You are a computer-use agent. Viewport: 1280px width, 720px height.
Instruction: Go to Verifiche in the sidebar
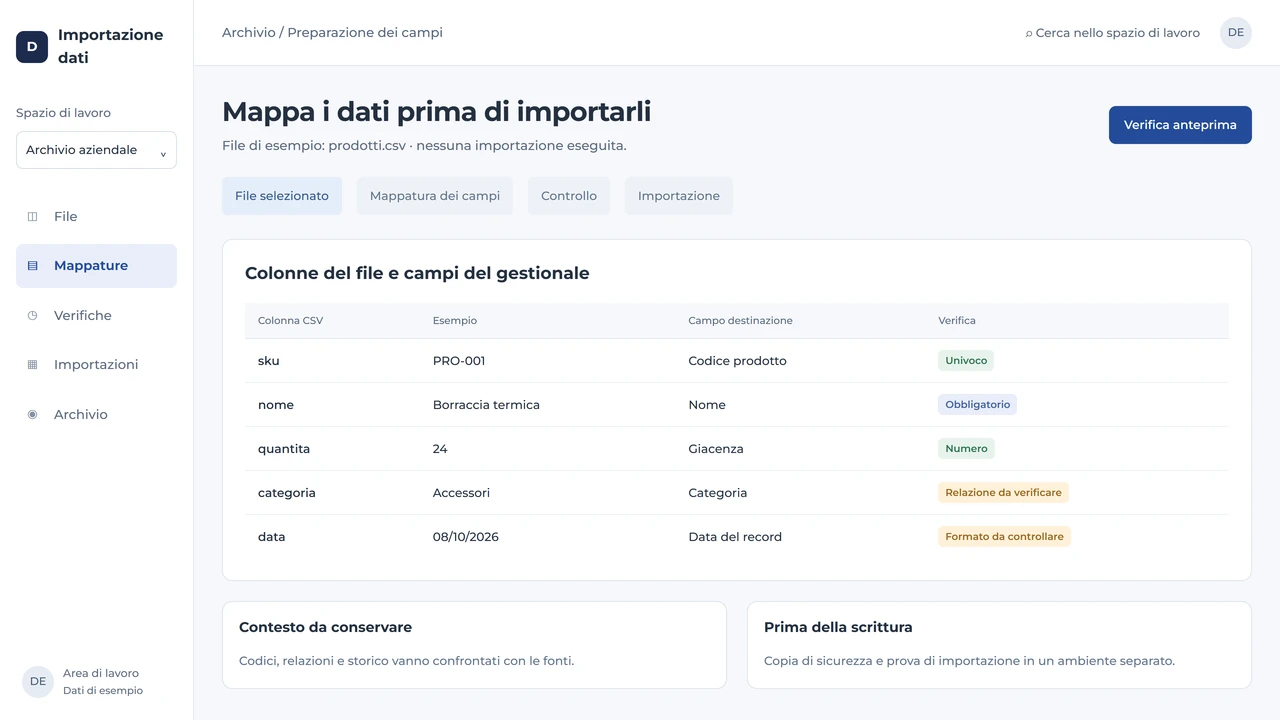pos(96,315)
